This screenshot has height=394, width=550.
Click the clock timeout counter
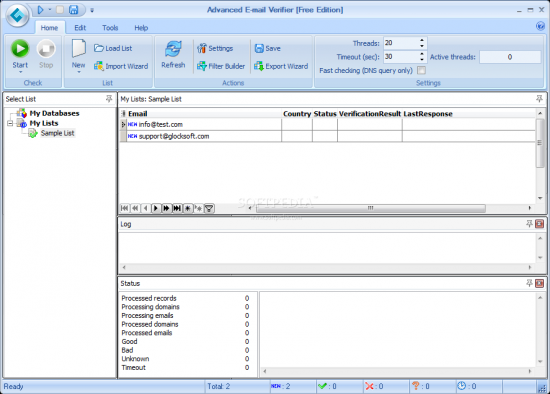(467, 386)
